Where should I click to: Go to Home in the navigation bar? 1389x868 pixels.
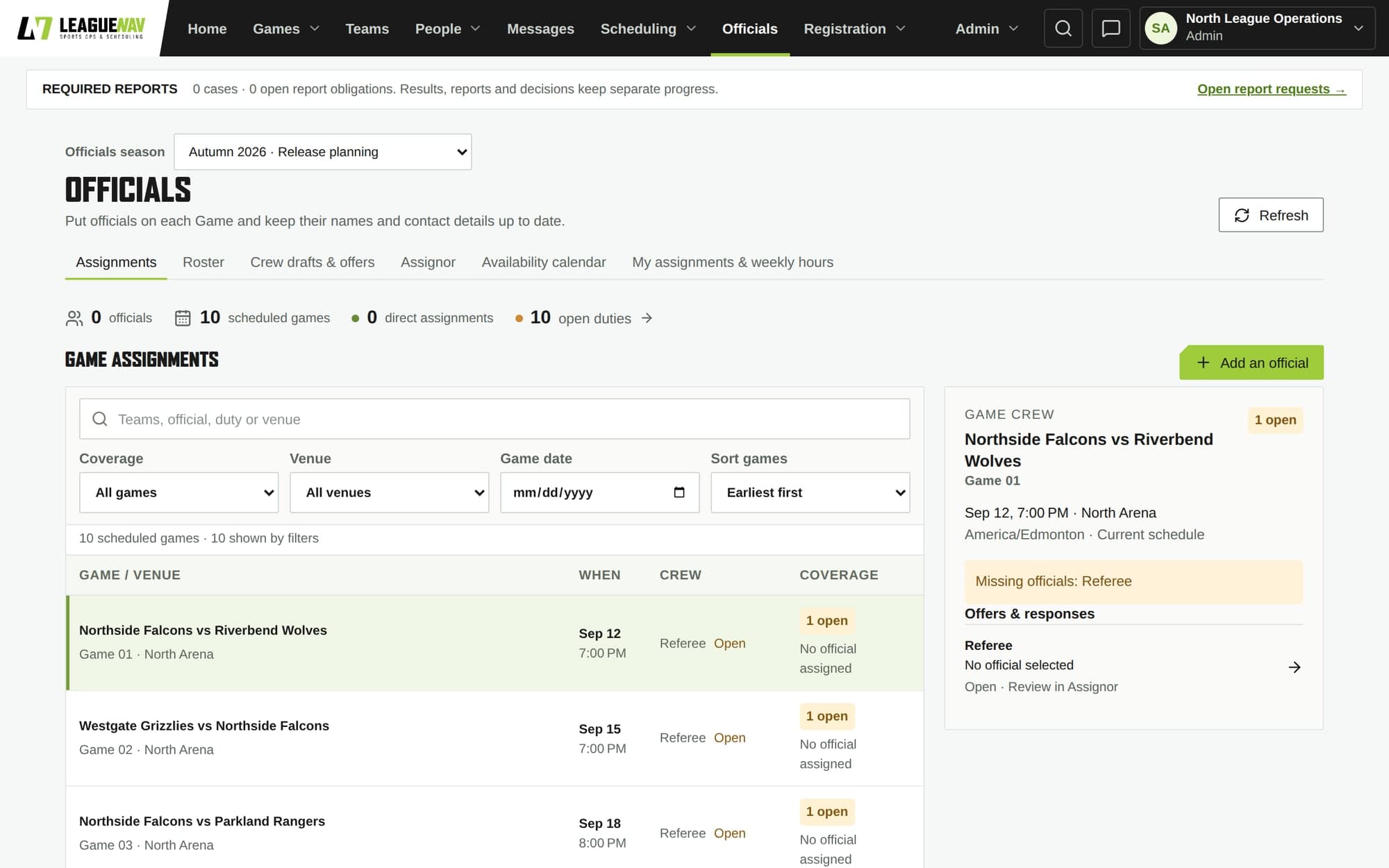tap(207, 28)
